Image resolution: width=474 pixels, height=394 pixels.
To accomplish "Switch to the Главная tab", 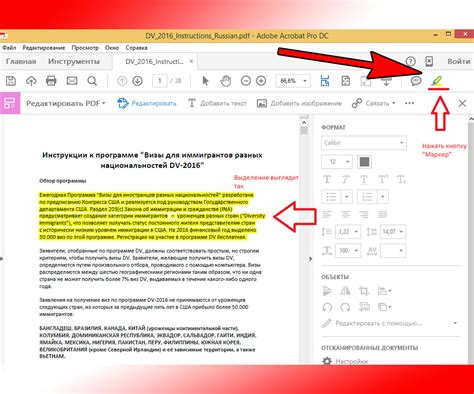I will coord(21,62).
